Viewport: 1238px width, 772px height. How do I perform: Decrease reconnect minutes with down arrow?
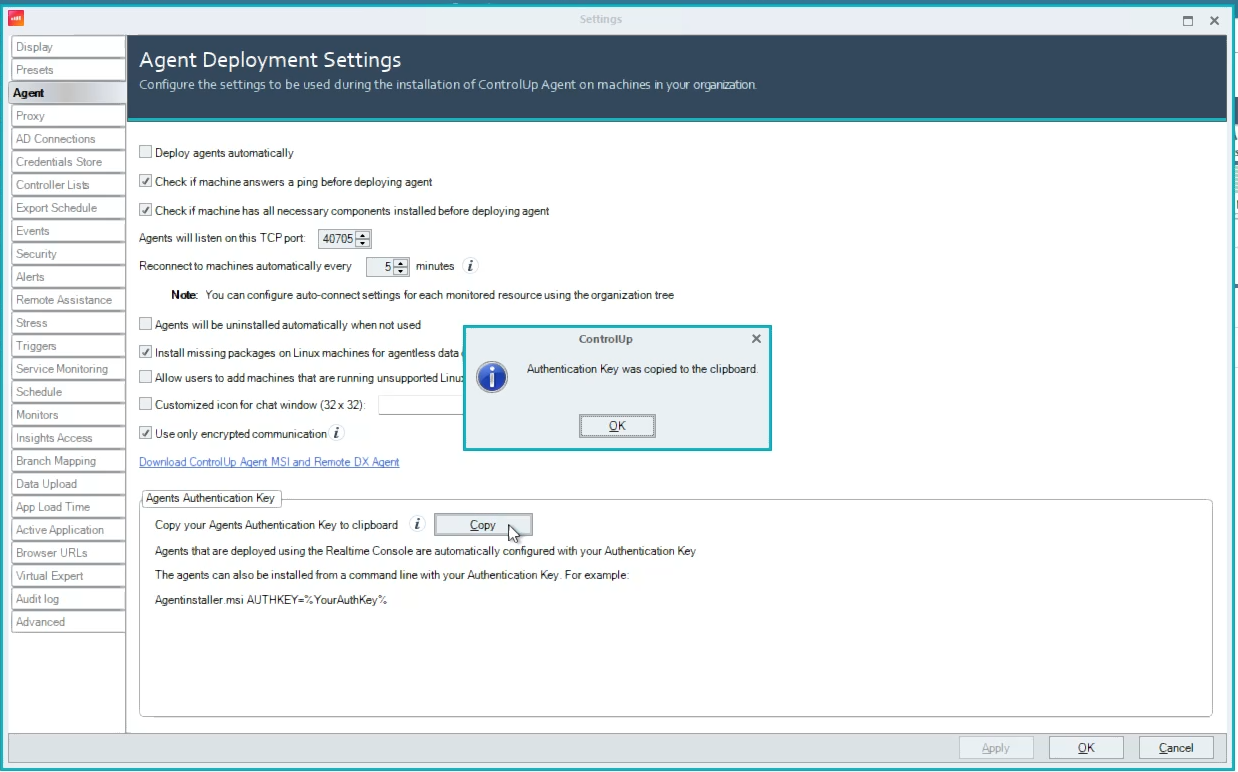(x=401, y=271)
